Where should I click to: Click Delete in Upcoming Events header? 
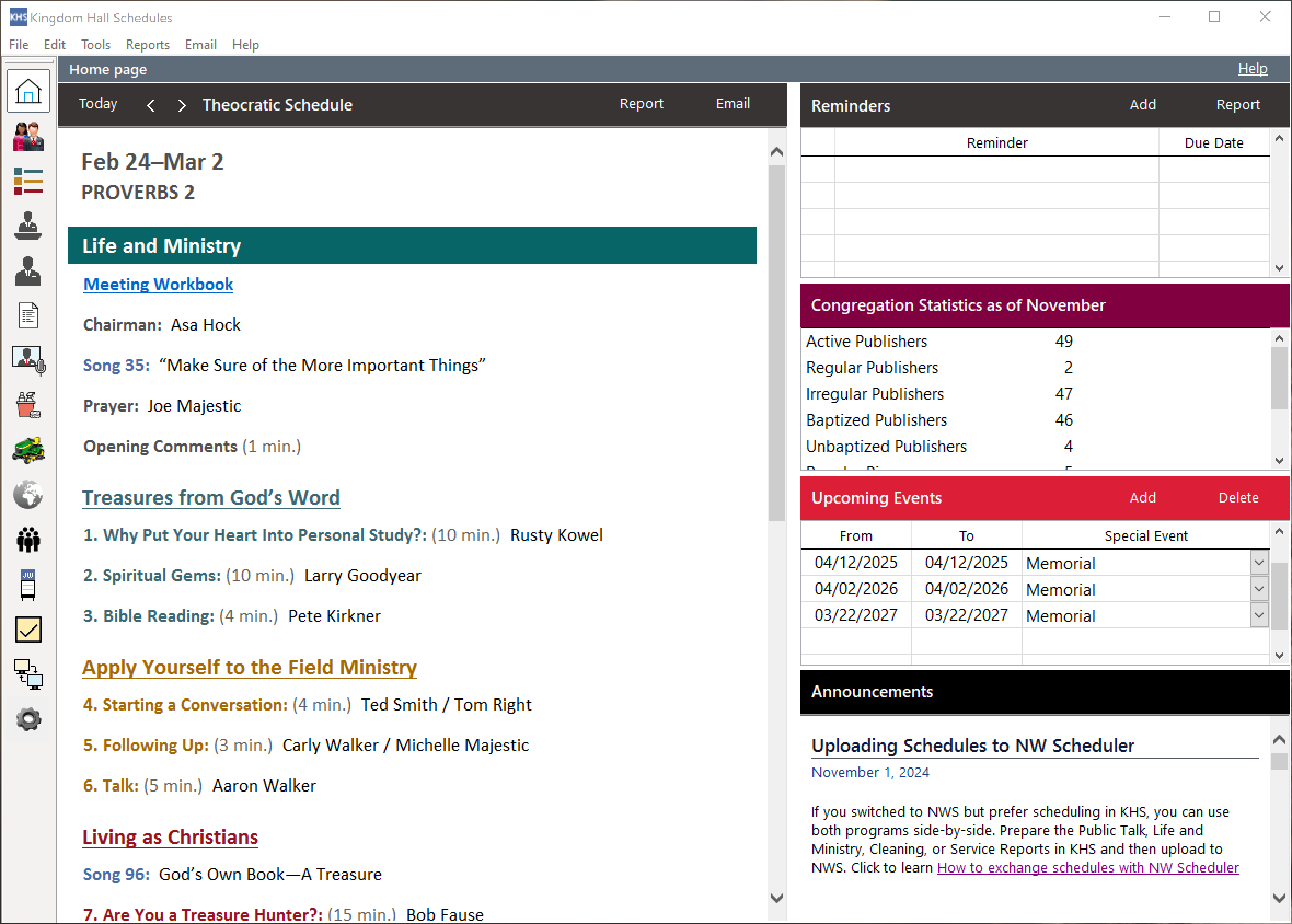click(1238, 498)
